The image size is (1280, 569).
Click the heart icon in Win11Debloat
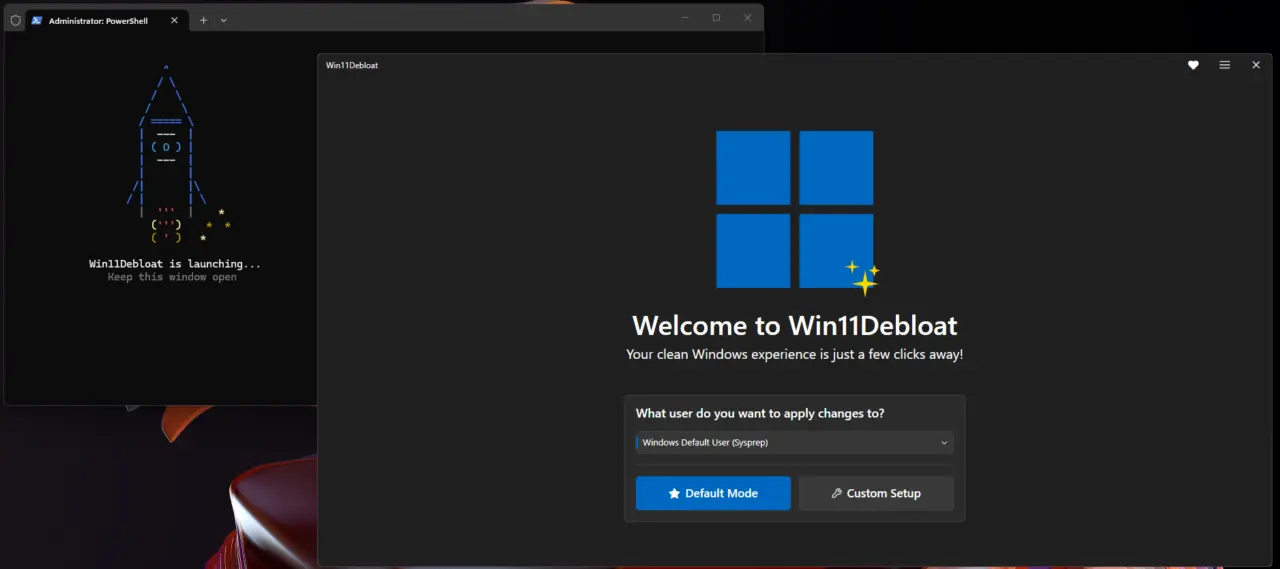tap(1193, 65)
